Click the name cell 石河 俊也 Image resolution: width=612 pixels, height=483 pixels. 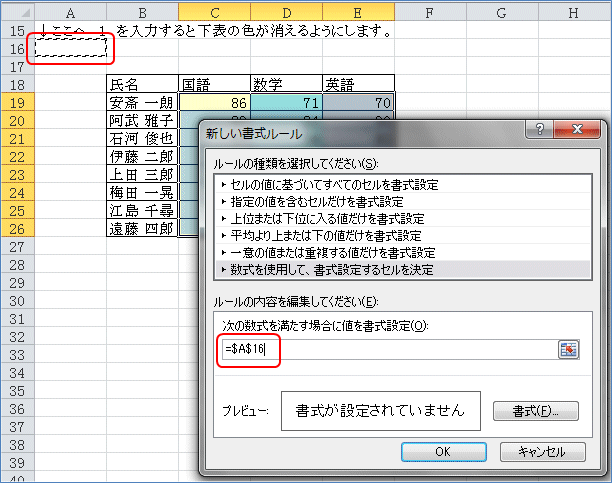pyautogui.click(x=142, y=139)
